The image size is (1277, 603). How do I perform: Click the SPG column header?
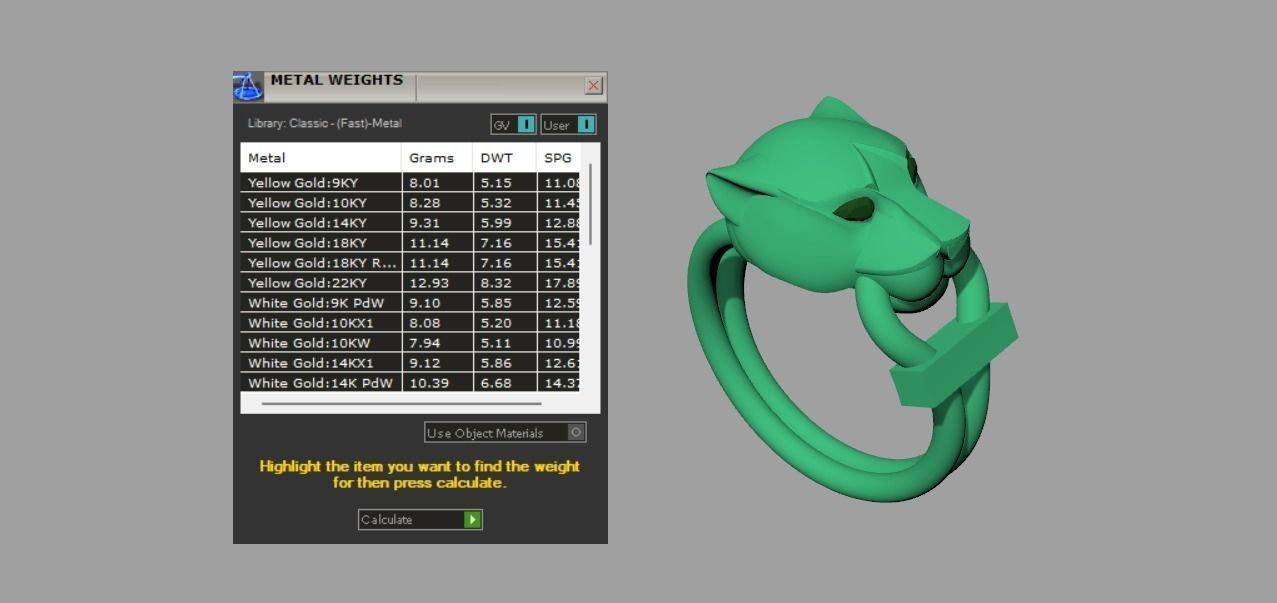coord(558,158)
